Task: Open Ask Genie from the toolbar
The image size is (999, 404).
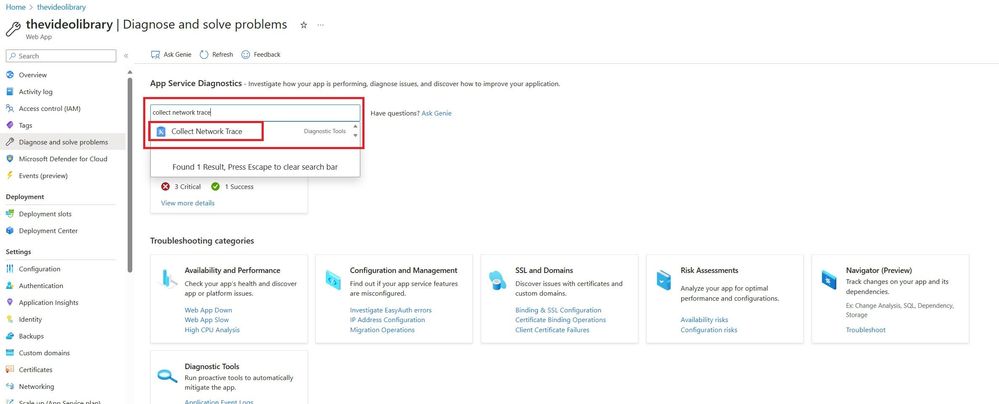Action: [171, 55]
